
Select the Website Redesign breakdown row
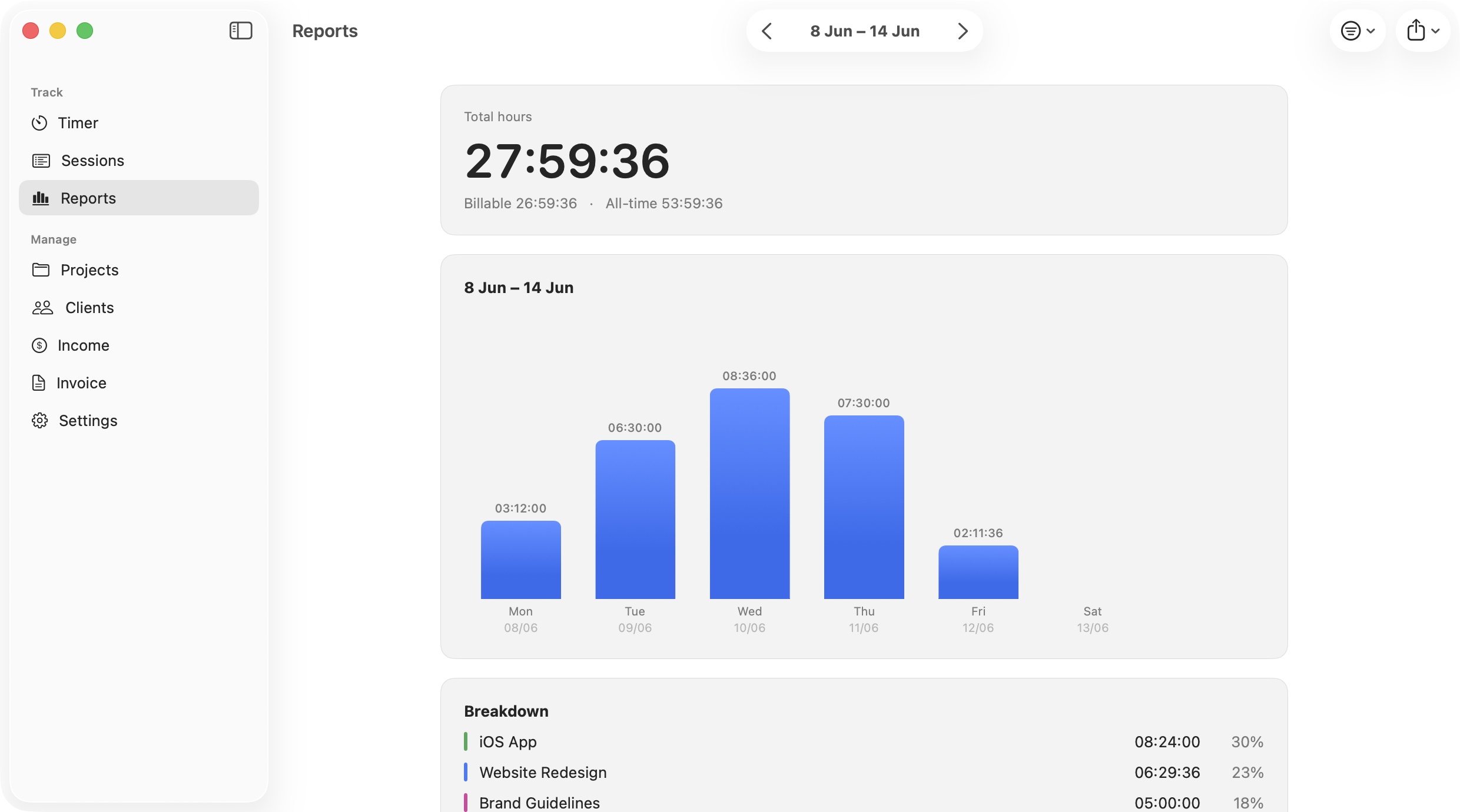tap(864, 773)
